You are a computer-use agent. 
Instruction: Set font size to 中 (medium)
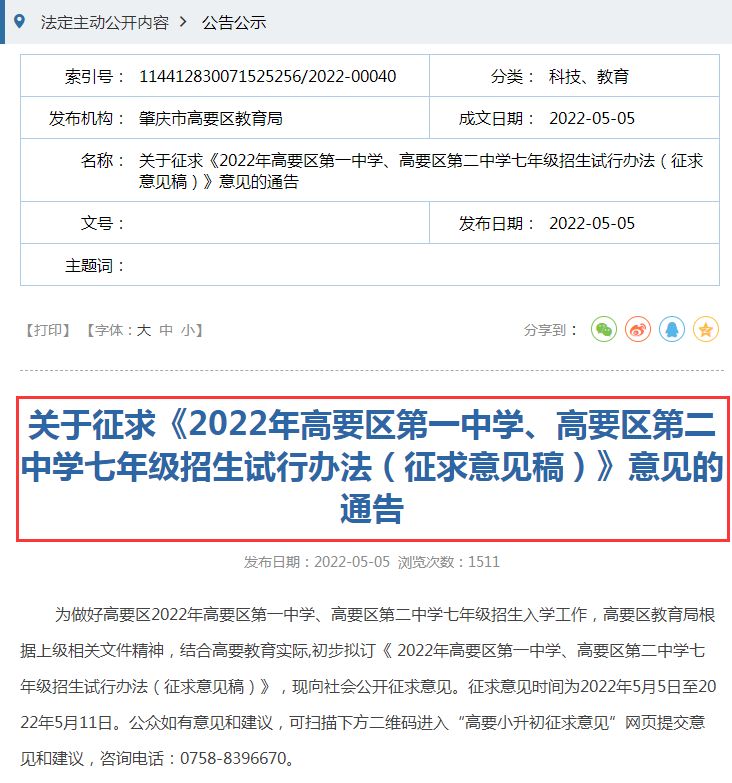coord(166,330)
